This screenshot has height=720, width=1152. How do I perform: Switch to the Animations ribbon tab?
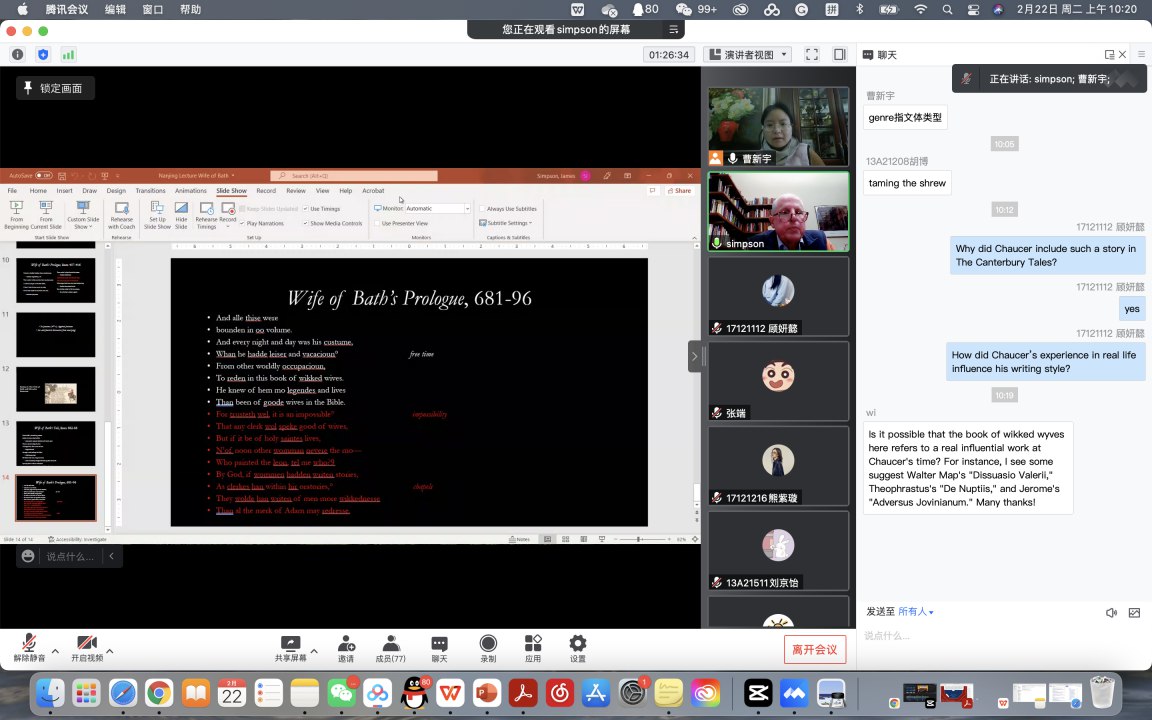(x=190, y=191)
